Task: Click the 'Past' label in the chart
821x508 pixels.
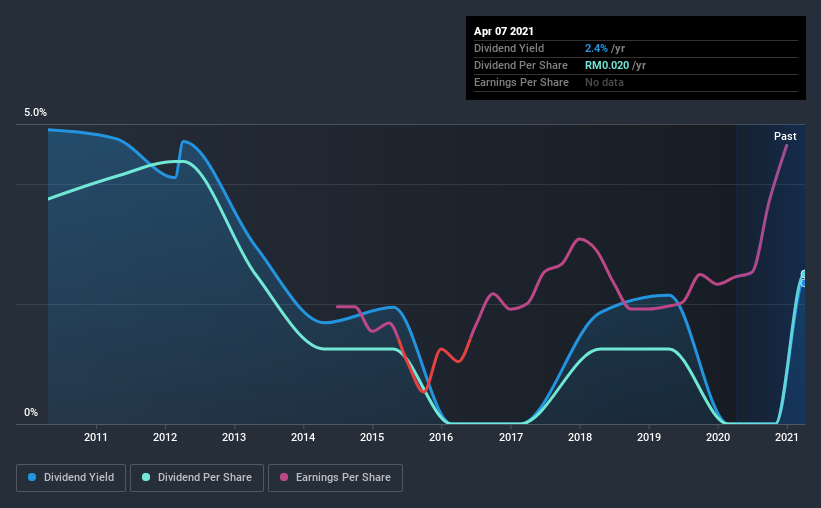Action: pyautogui.click(x=785, y=136)
